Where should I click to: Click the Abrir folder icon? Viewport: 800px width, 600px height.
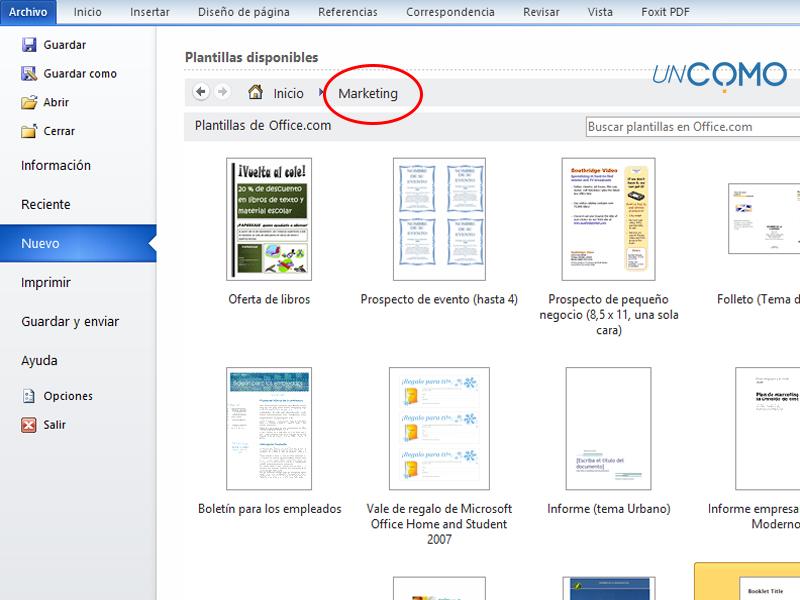click(x=29, y=102)
